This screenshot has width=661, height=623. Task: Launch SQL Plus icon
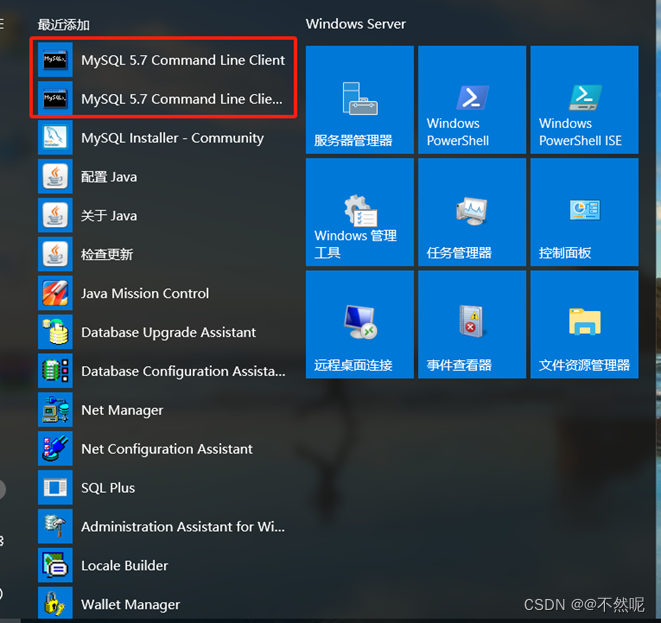point(55,488)
